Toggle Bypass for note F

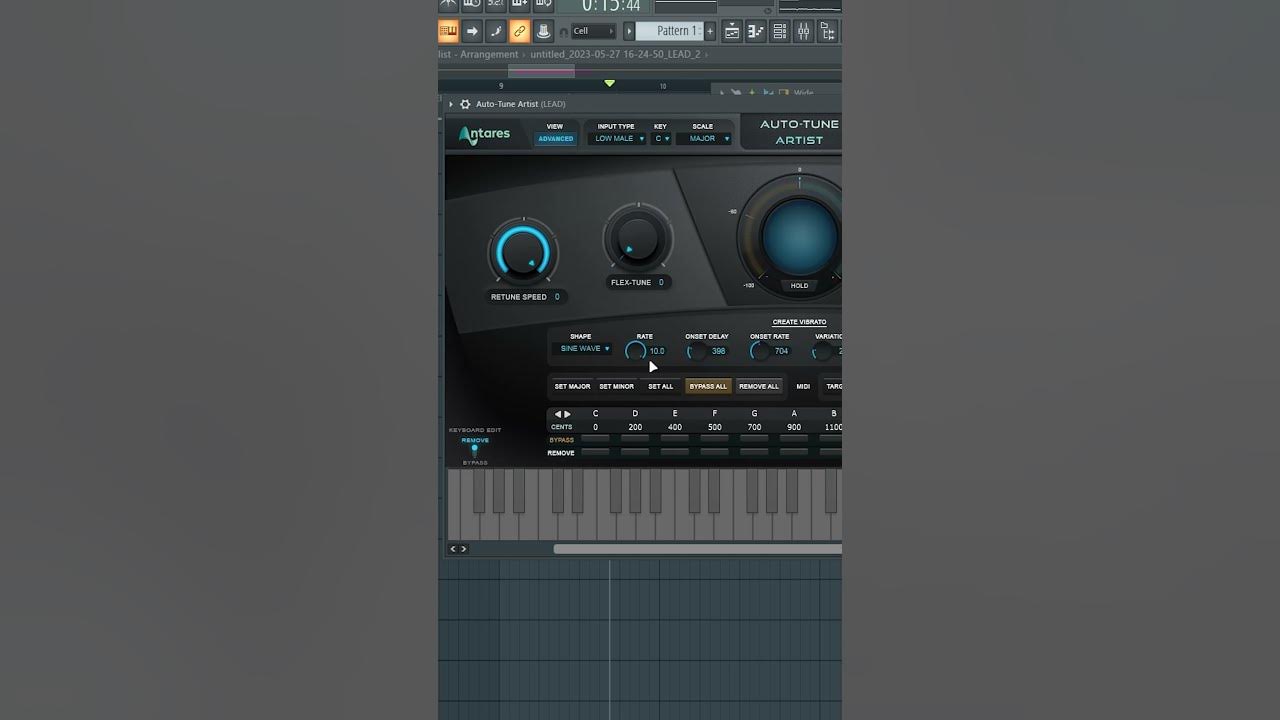pyautogui.click(x=714, y=439)
